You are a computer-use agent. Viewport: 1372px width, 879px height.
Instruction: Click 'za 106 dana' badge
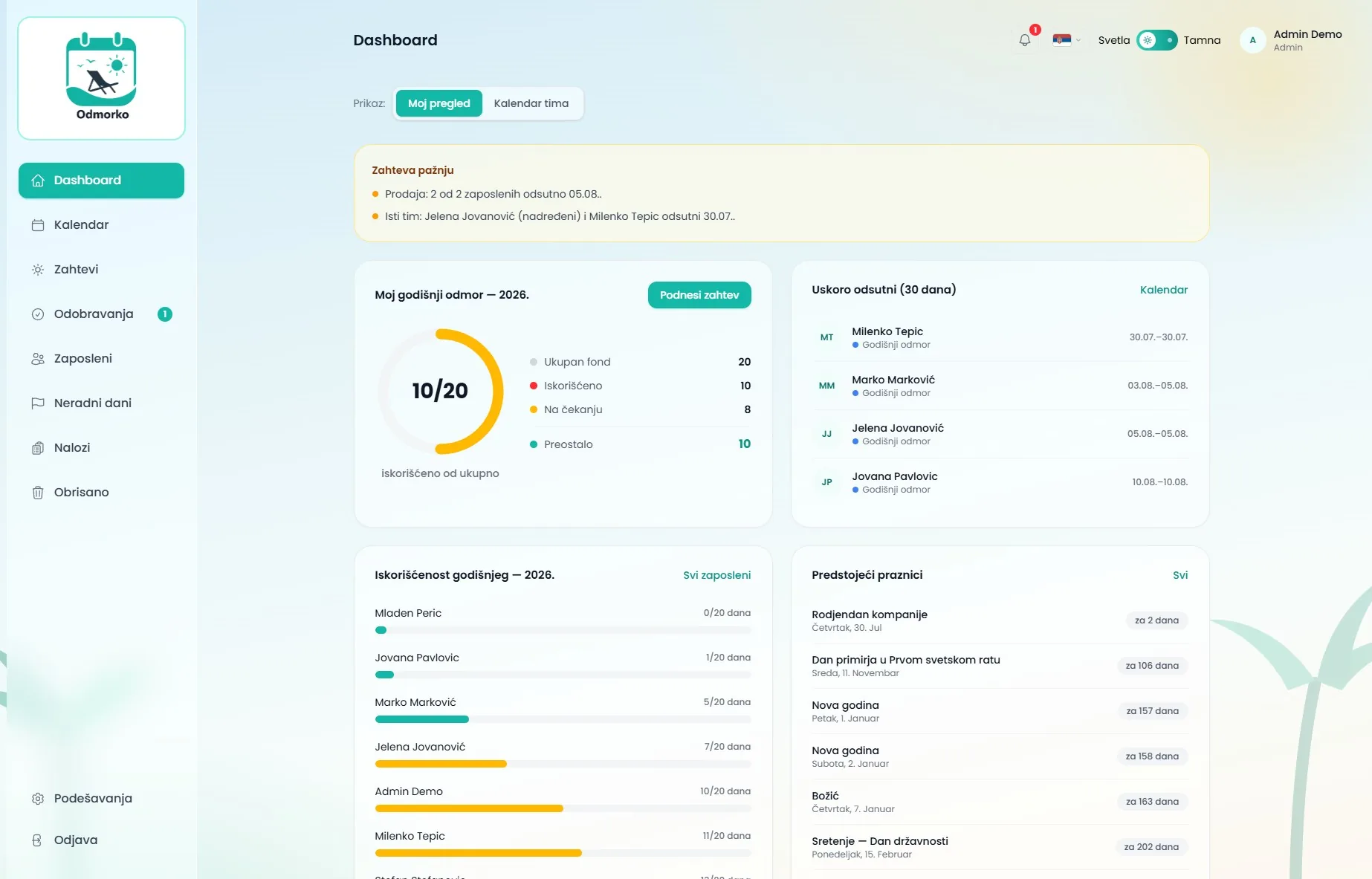click(x=1152, y=666)
